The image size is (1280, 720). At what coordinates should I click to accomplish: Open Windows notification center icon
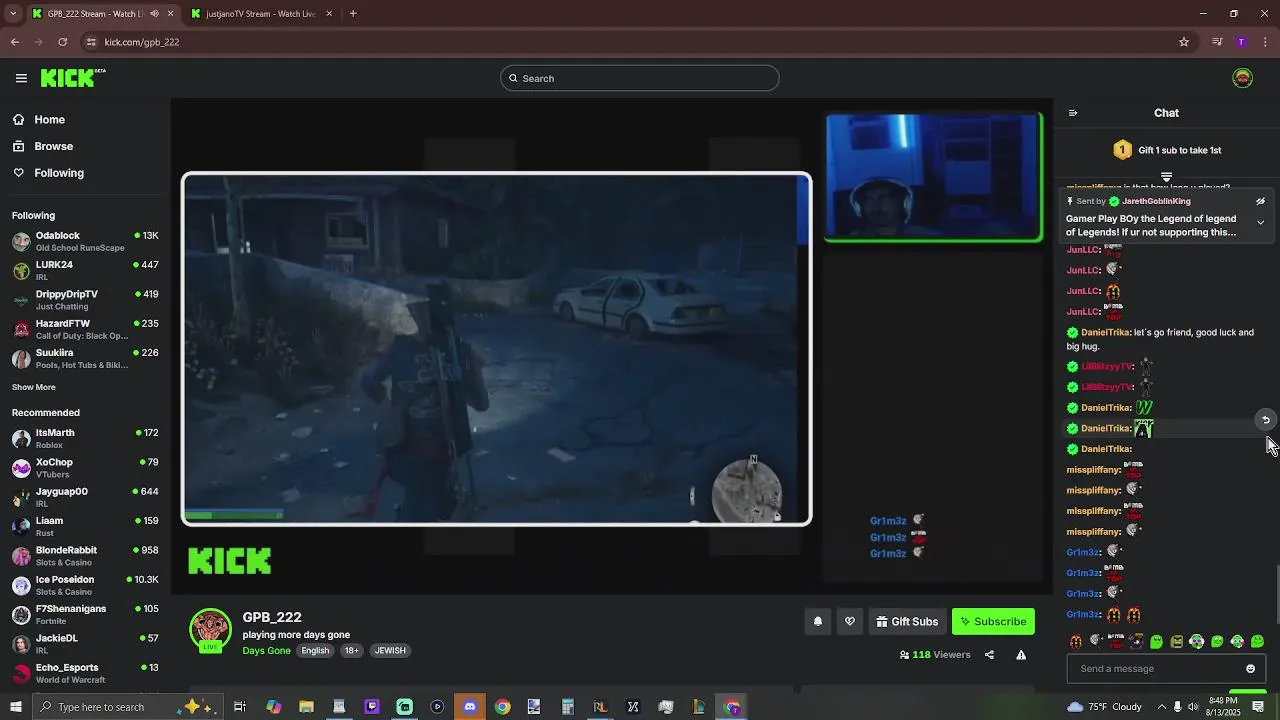1258,707
